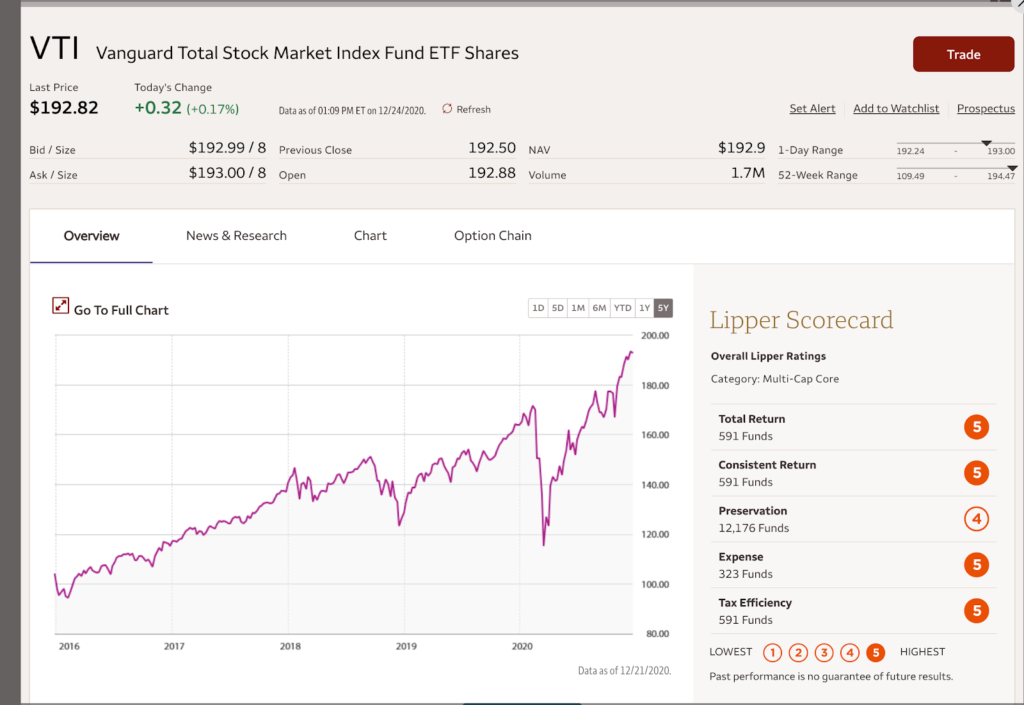Viewport: 1024px width, 705px height.
Task: Click the Preservation rating 4 badge
Action: pos(976,519)
